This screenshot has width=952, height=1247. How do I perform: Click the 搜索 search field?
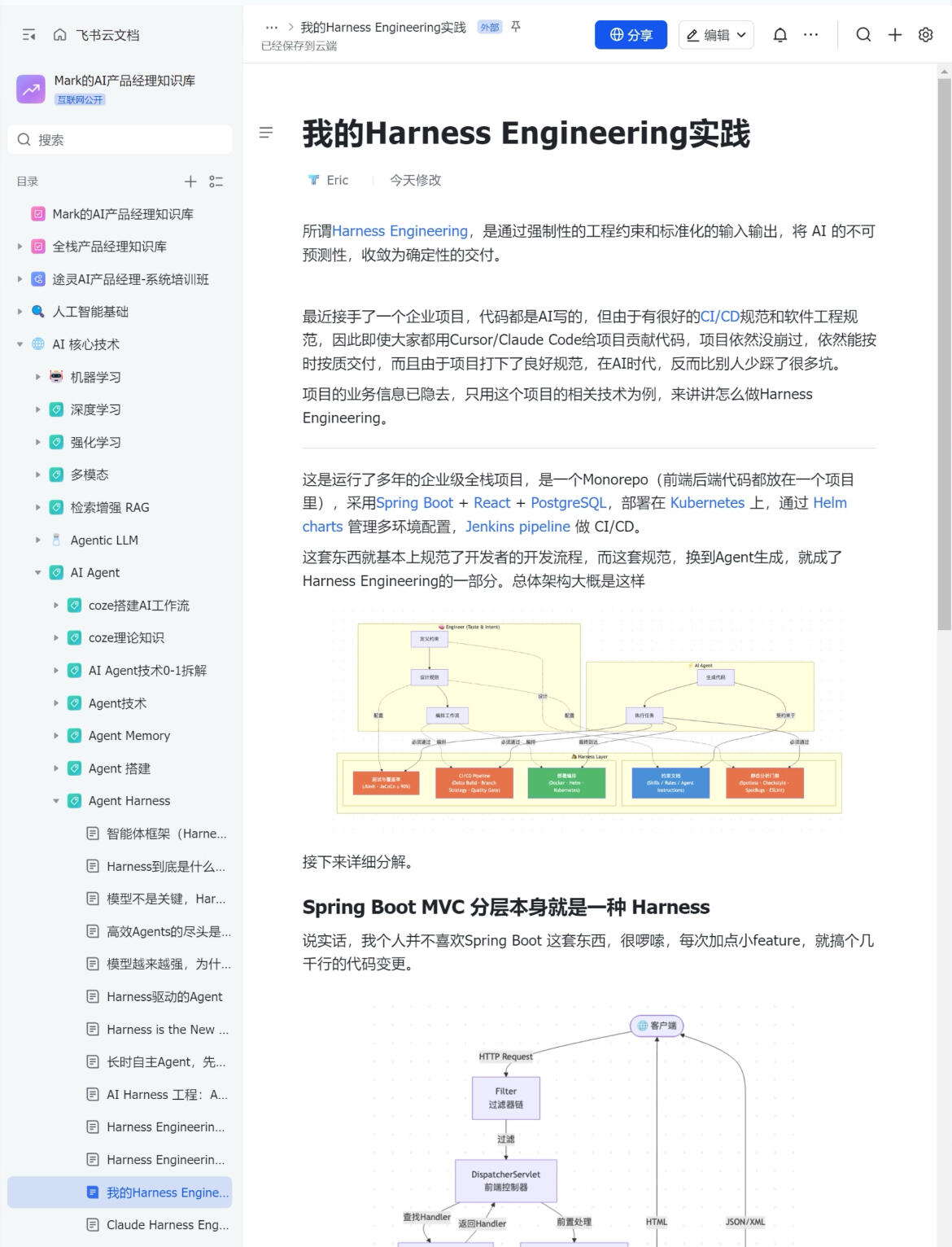click(x=120, y=139)
